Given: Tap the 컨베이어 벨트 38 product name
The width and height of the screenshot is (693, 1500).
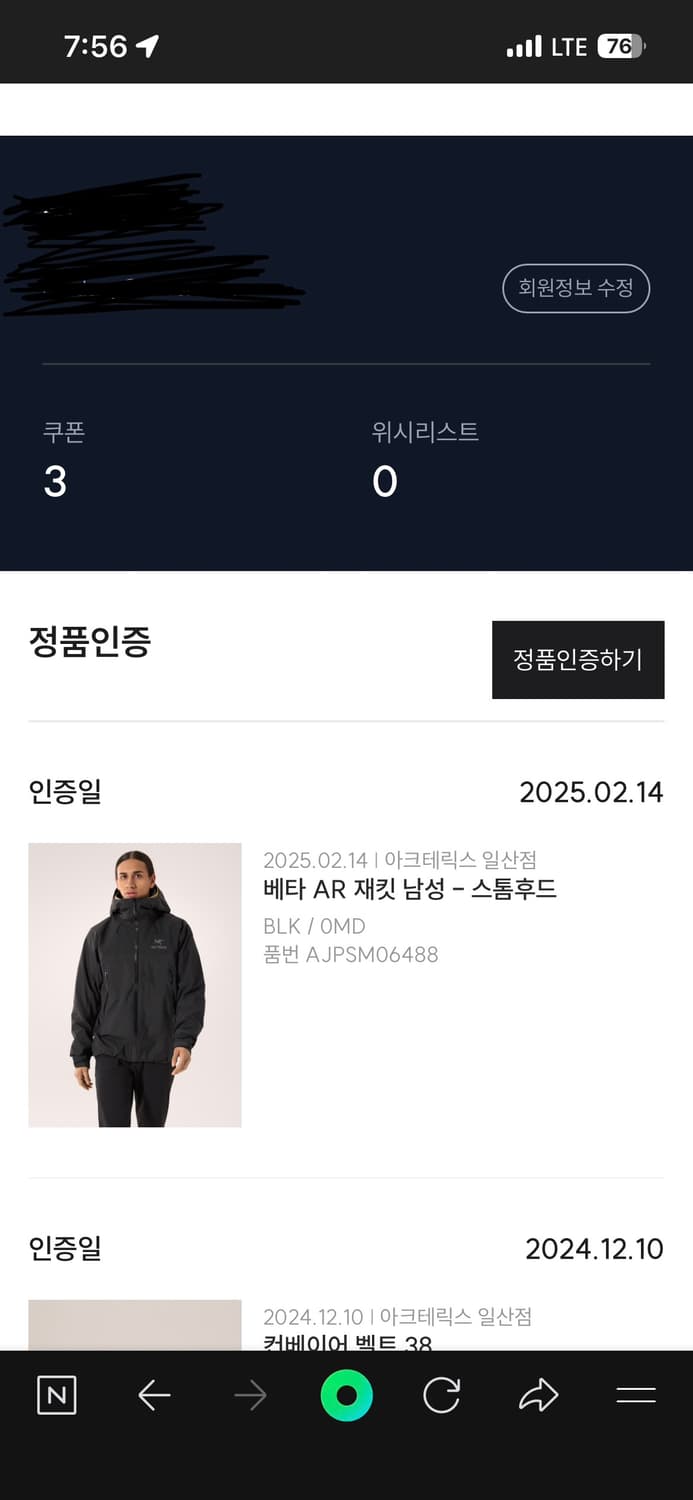Looking at the screenshot, I should click(347, 1342).
